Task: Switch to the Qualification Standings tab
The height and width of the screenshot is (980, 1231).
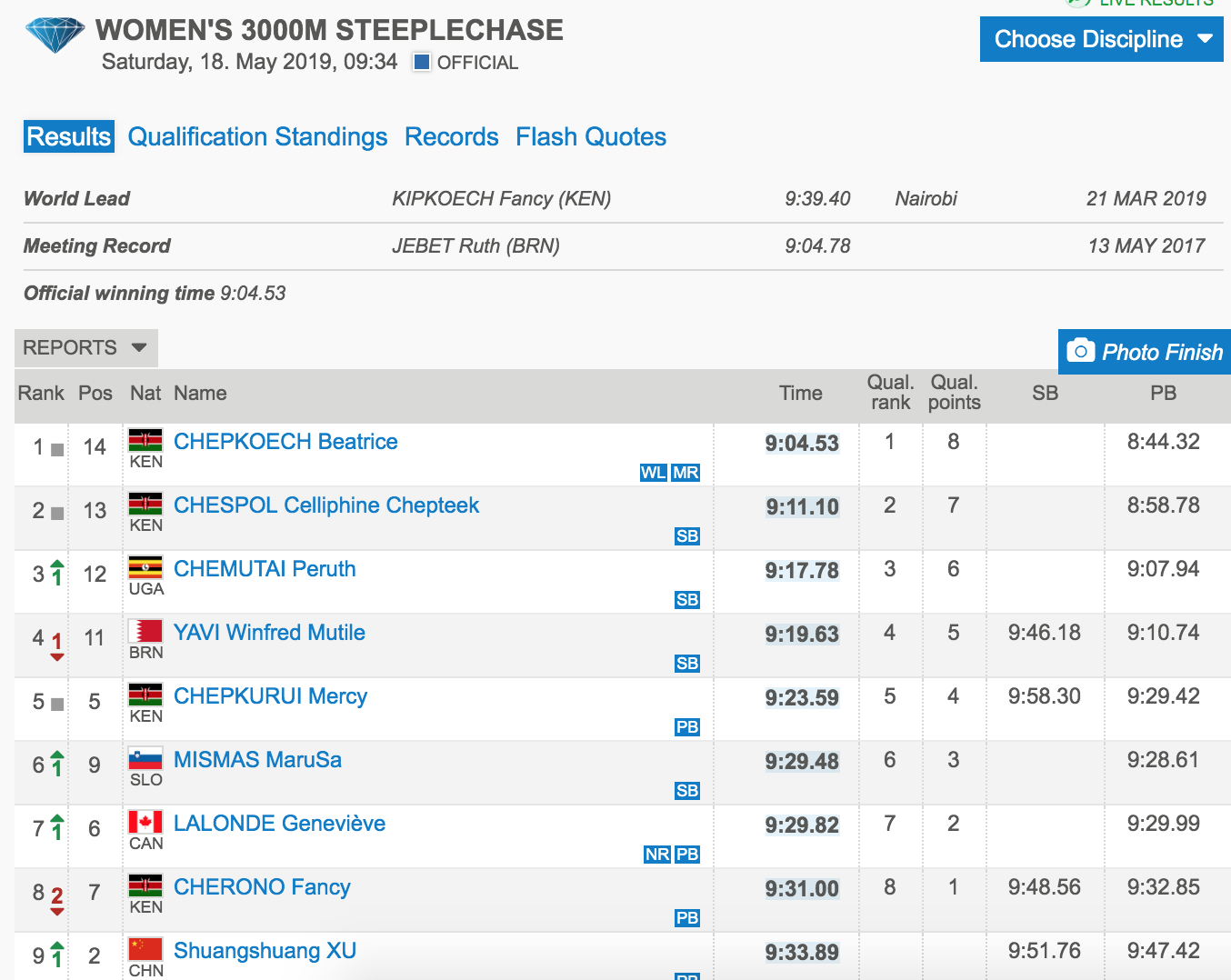Action: coord(257,136)
